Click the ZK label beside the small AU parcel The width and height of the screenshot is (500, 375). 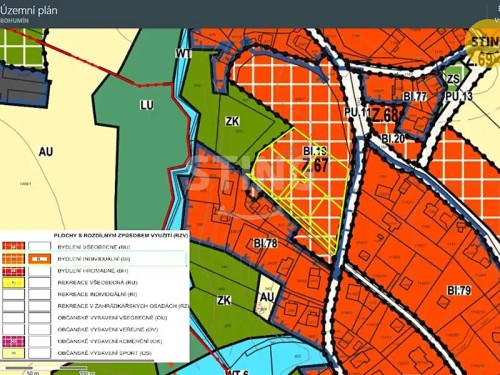click(224, 300)
